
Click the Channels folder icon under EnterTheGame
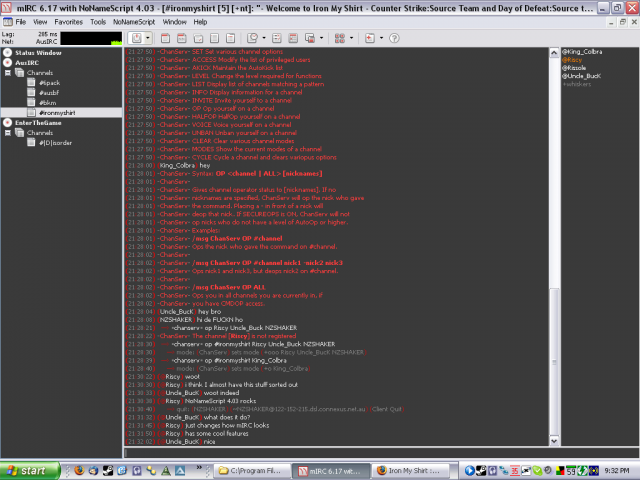[19, 133]
